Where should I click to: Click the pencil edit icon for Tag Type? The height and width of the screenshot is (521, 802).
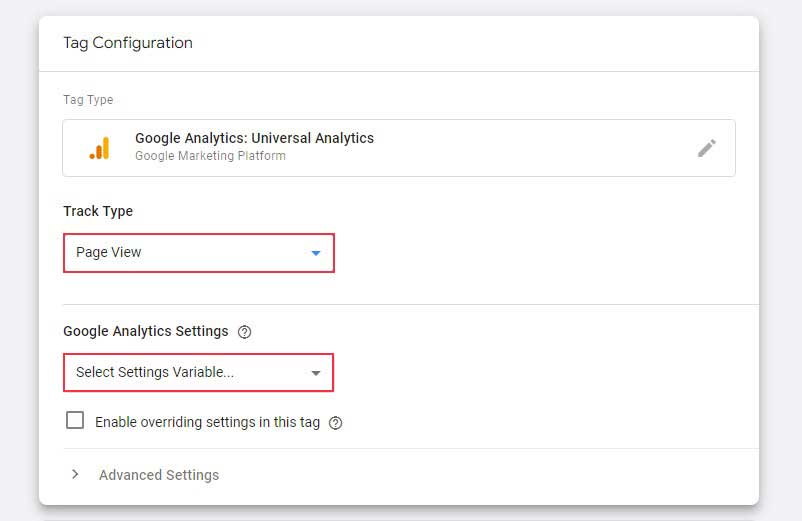tap(707, 148)
